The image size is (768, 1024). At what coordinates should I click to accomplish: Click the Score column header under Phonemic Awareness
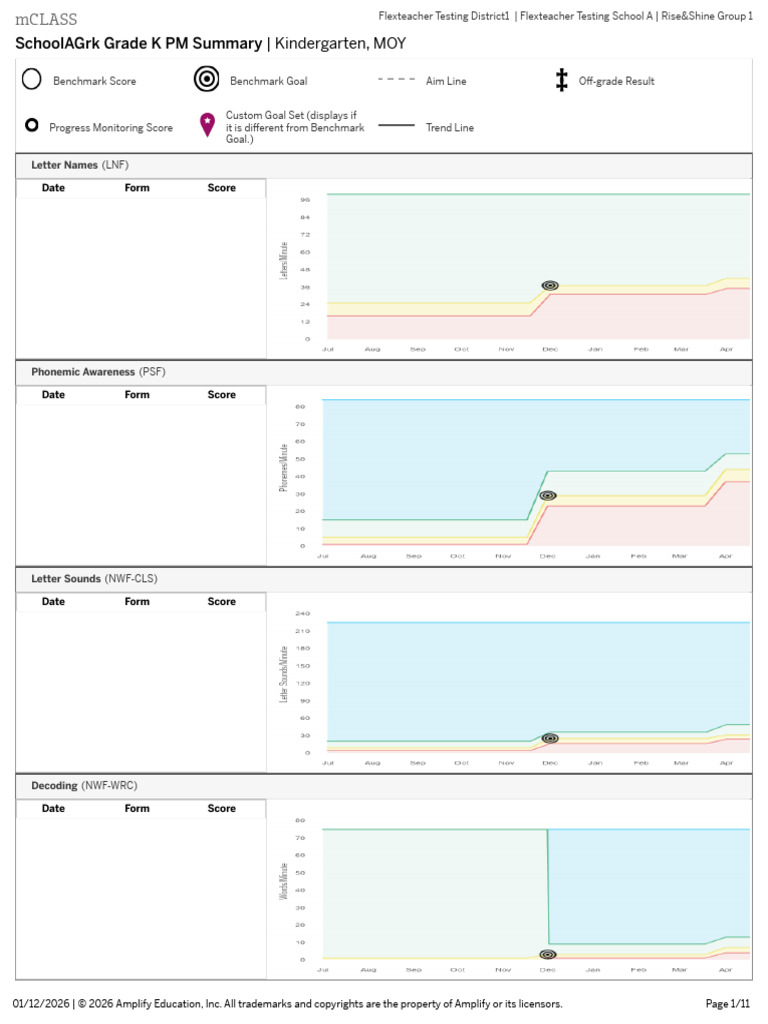point(222,395)
